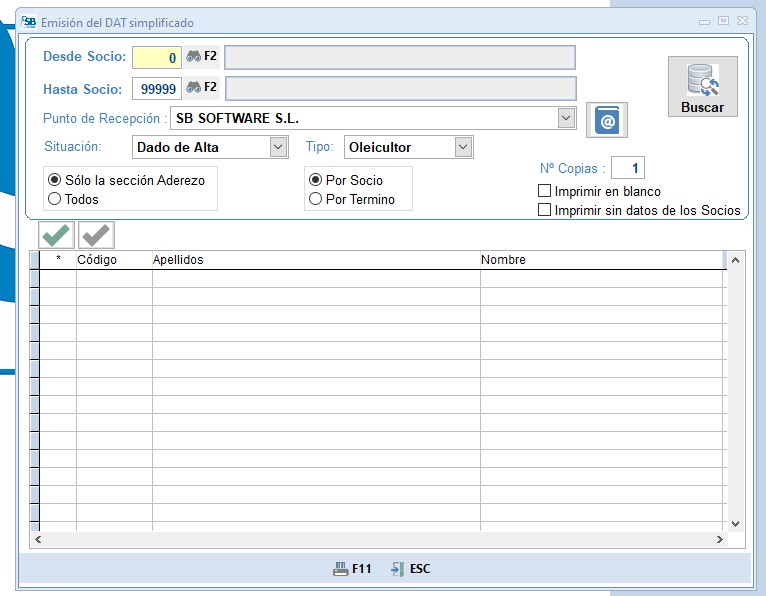The height and width of the screenshot is (596, 766).
Task: Click binoculars lookup next to Hasta Socio
Action: pos(194,88)
